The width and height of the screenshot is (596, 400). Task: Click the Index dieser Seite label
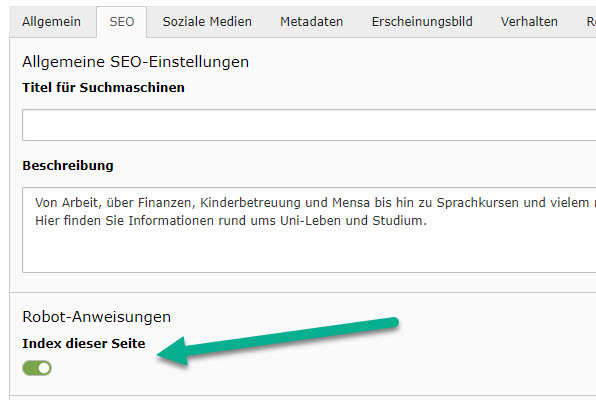coord(84,343)
